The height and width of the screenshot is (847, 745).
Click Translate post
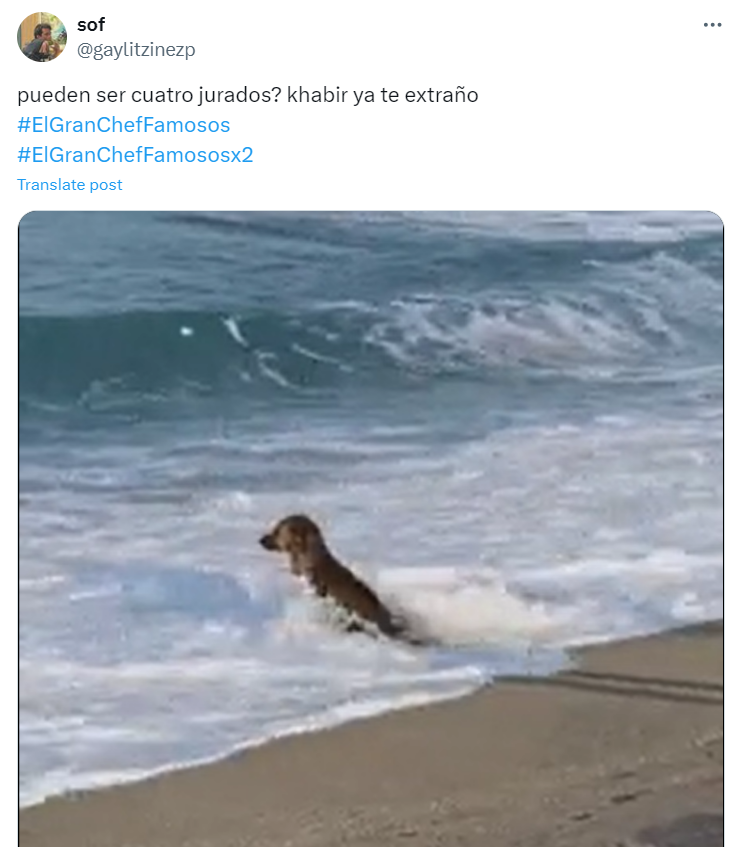coord(70,185)
